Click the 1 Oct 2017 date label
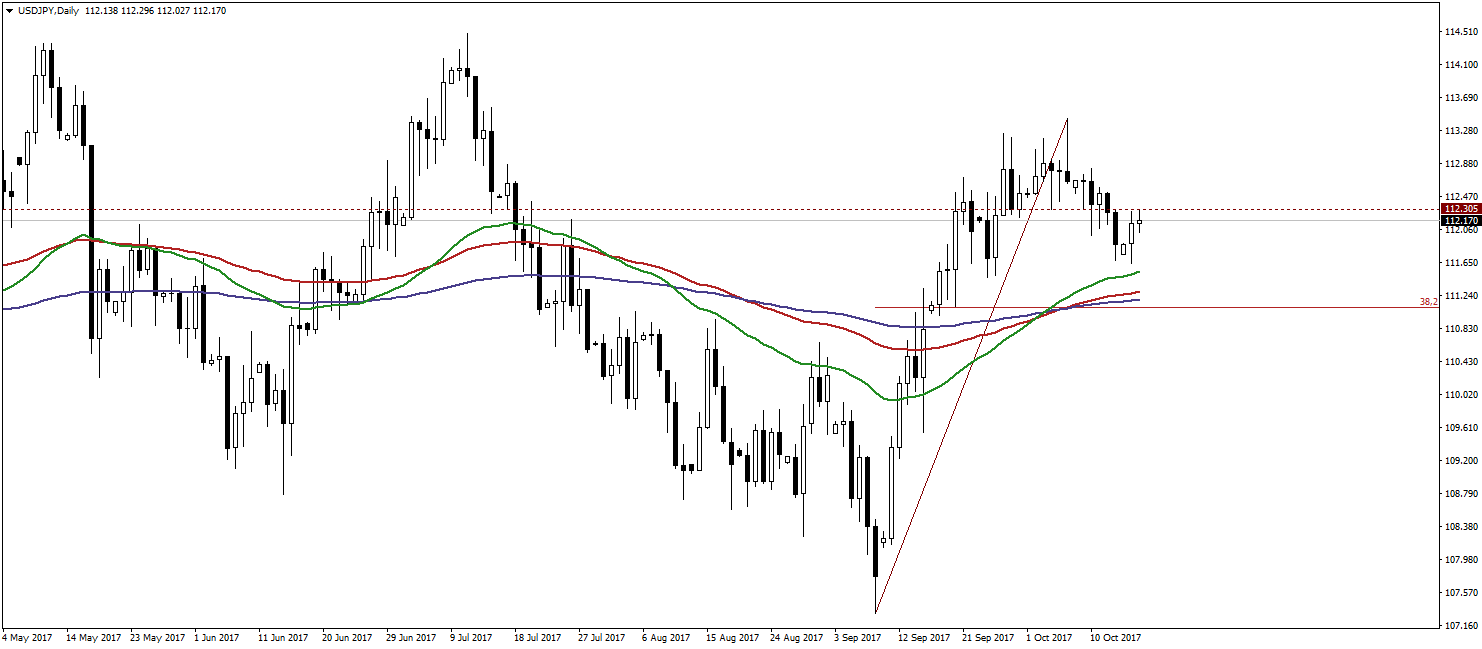 coord(1050,637)
